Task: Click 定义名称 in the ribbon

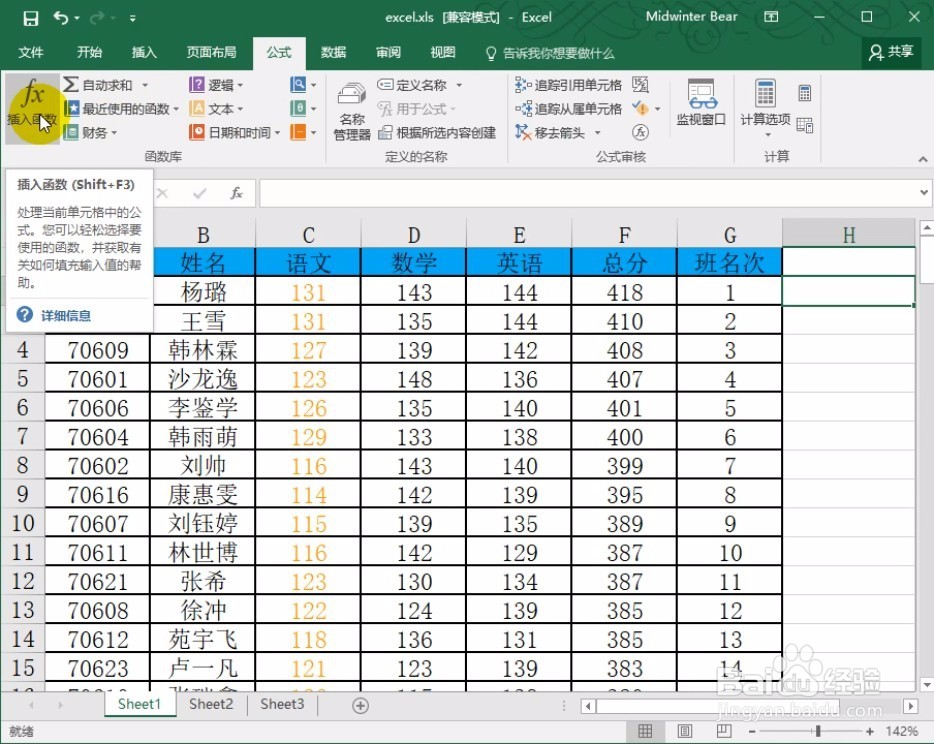Action: tap(412, 85)
